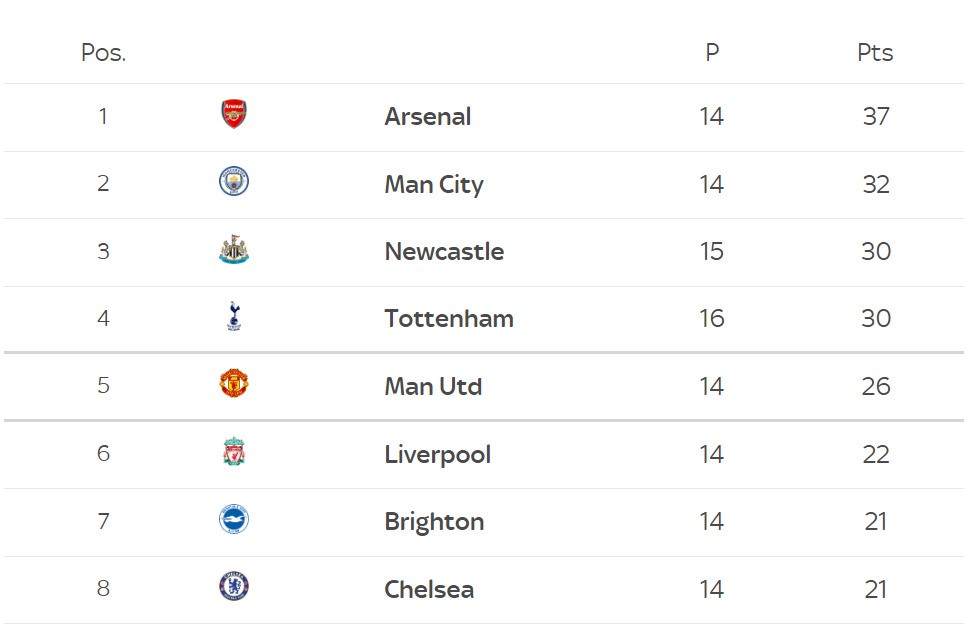Image resolution: width=967 pixels, height=626 pixels.
Task: Click Arsenal's 37 points value
Action: pos(875,116)
